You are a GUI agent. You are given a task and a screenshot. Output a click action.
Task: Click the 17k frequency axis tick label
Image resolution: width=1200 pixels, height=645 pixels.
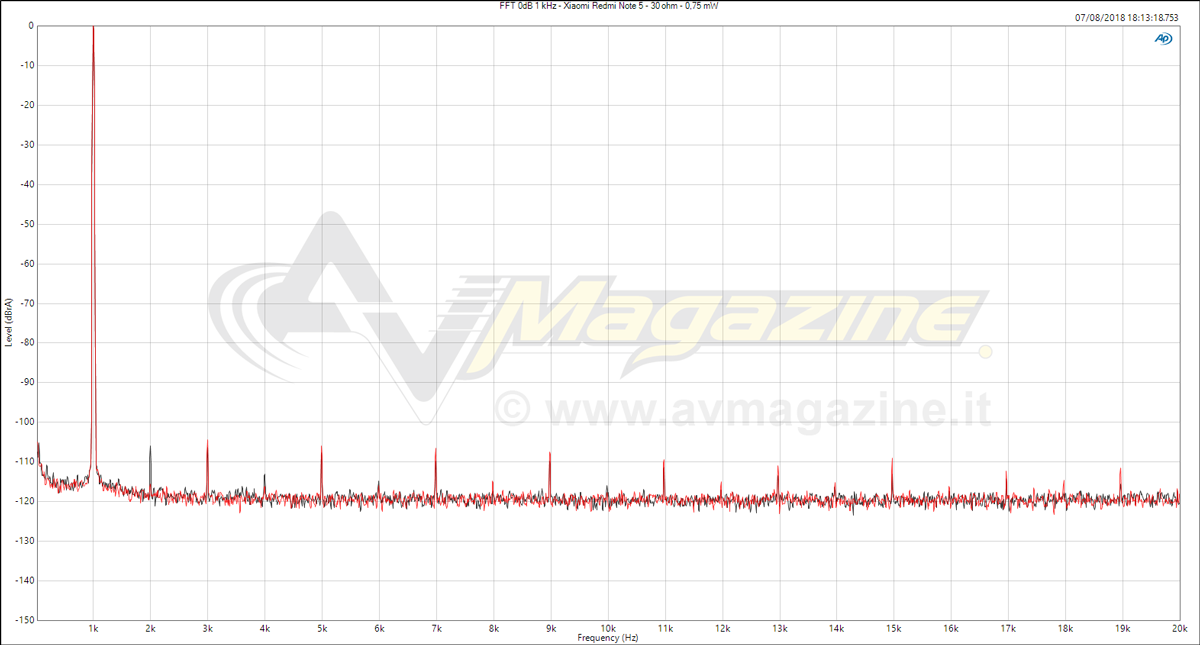(1008, 629)
